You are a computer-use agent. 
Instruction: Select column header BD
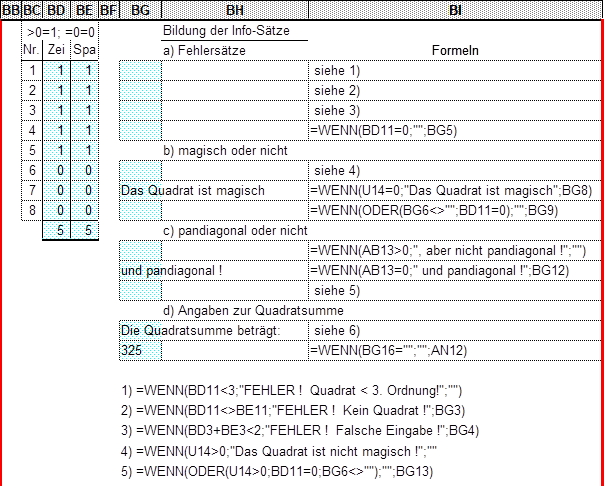coord(58,10)
